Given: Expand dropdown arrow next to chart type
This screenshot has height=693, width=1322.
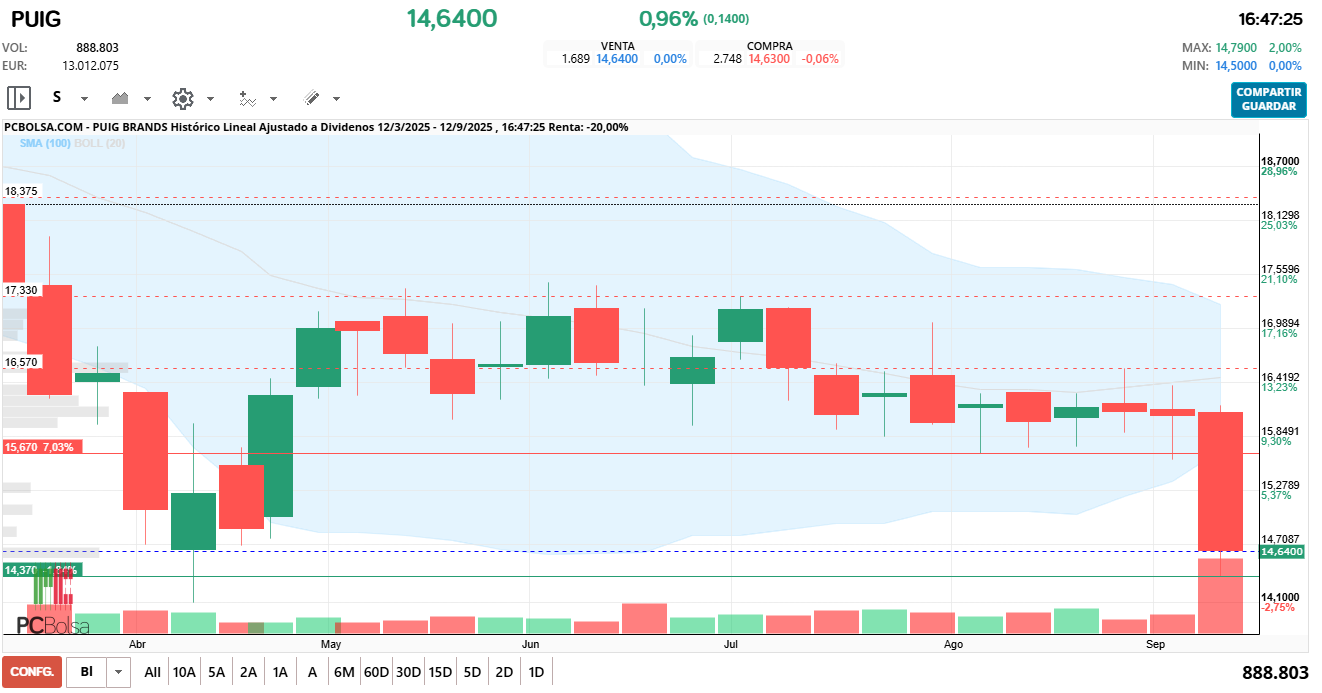Looking at the screenshot, I should [x=147, y=99].
